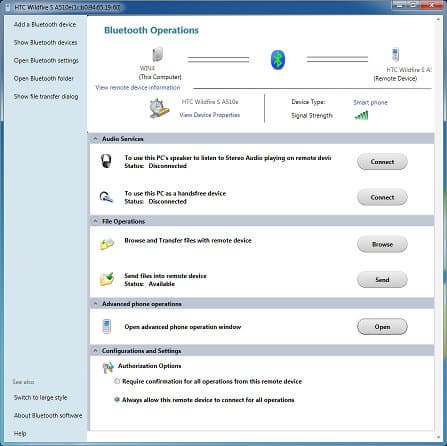Select Always allow this remote device option
Image resolution: width=447 pixels, height=446 pixels.
coord(117,399)
